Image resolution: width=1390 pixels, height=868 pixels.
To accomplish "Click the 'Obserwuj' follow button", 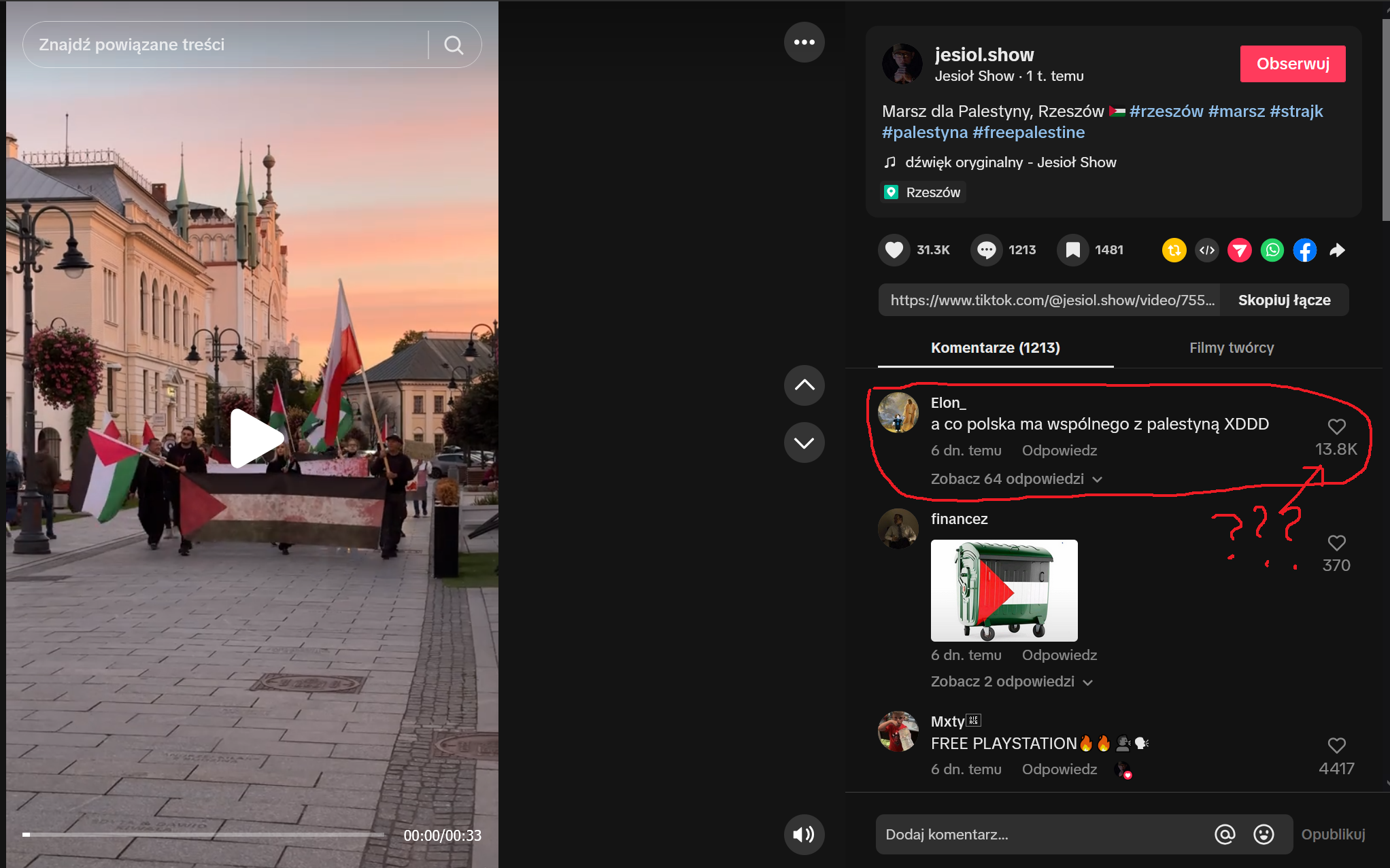I will point(1292,64).
